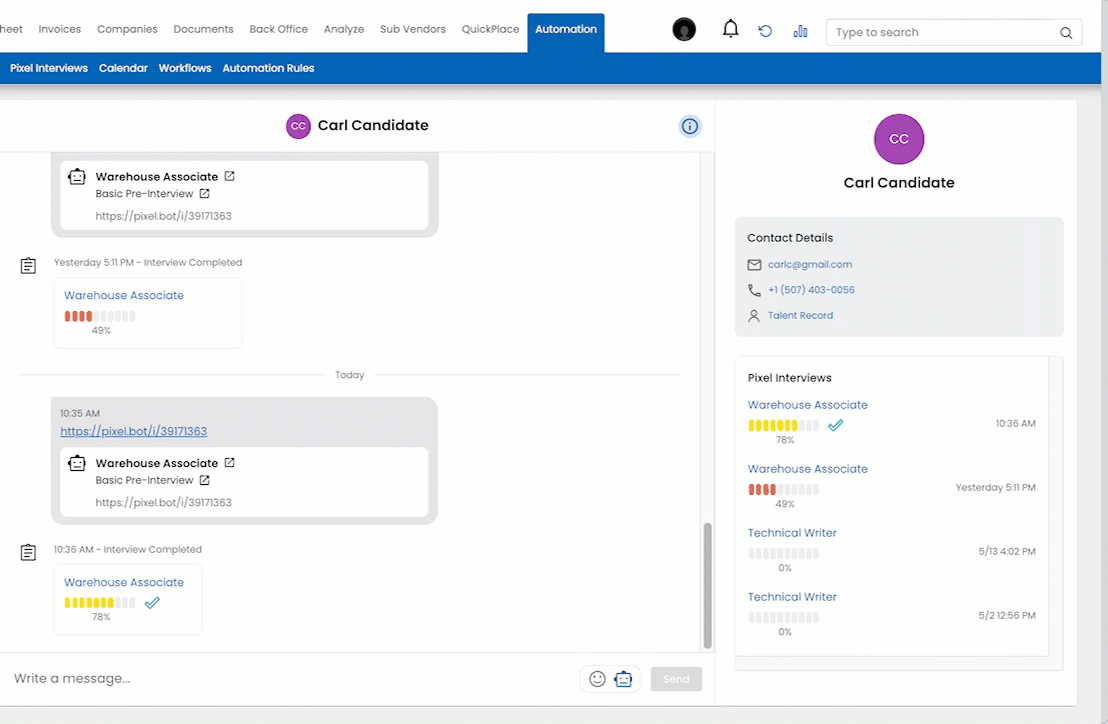Open Technical Writer interview from 5/2 12:56 PM
1108x724 pixels.
coord(792,597)
